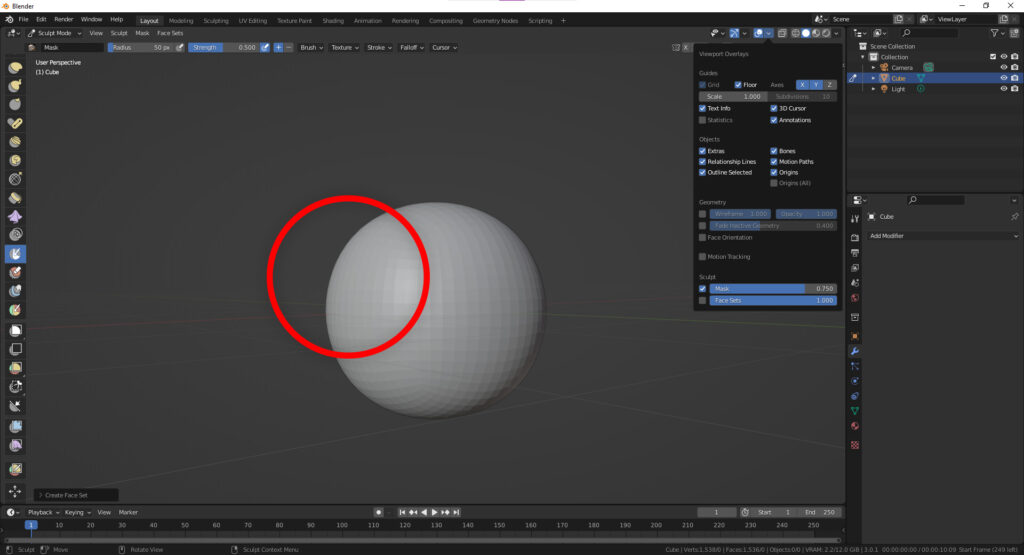The width and height of the screenshot is (1024, 555).
Task: Disable the Floor checkbox in overlays
Action: (x=738, y=85)
